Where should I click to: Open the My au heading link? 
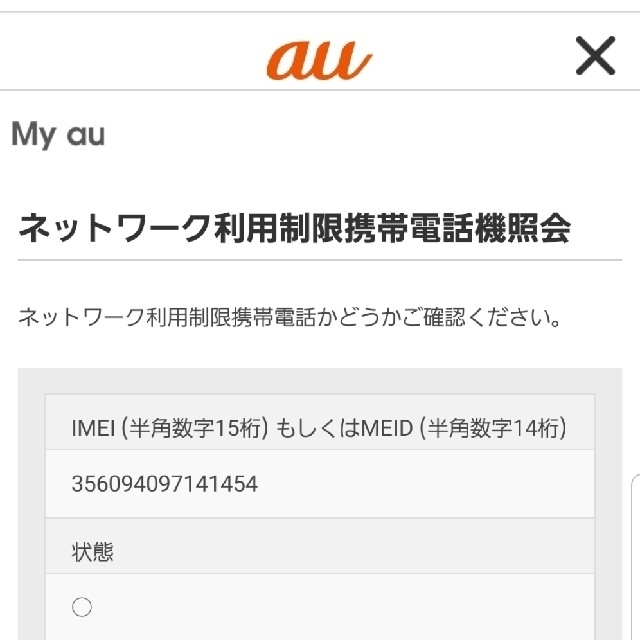[58, 134]
